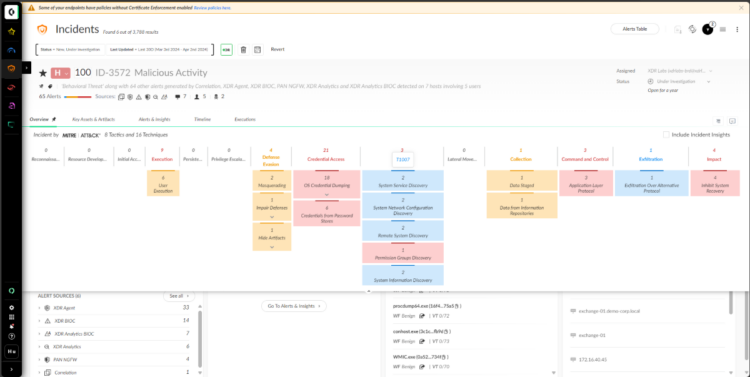Click Go To Alerts & Insights button

294,306
